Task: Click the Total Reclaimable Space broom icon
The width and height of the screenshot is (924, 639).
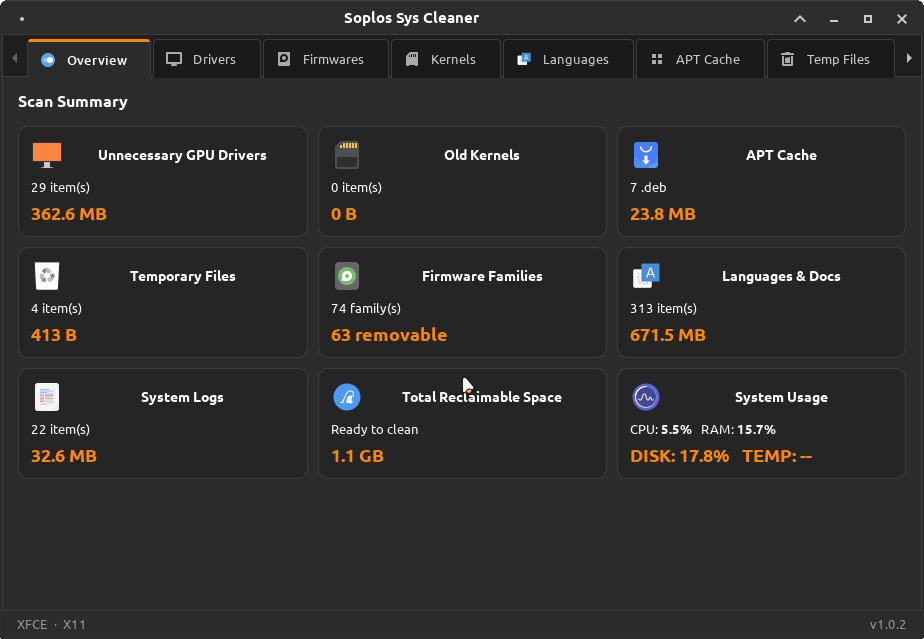Action: 347,397
